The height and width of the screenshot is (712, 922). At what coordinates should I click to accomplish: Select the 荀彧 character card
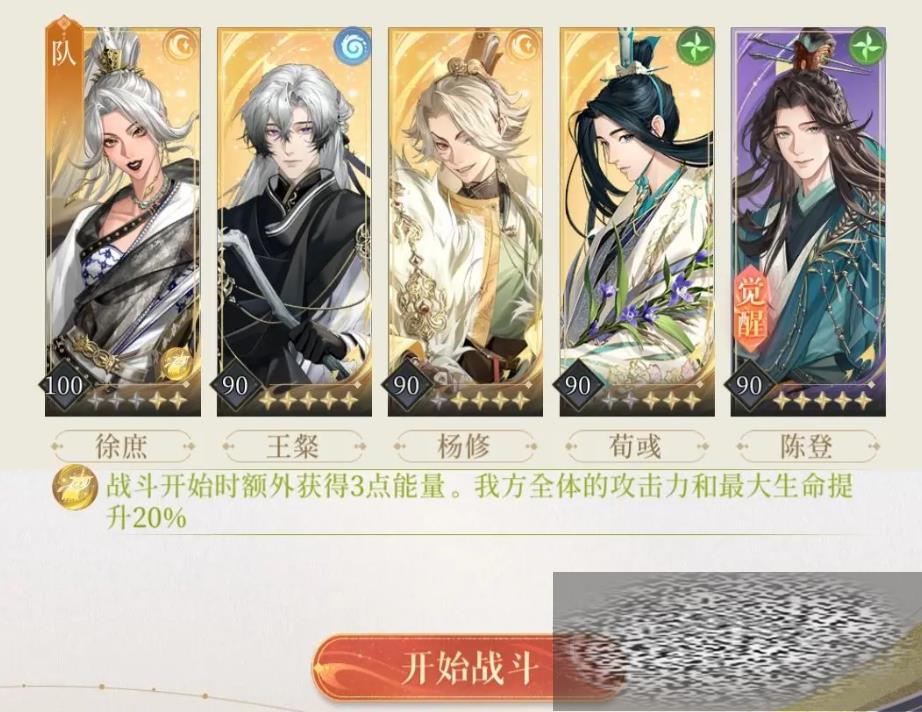tap(637, 221)
